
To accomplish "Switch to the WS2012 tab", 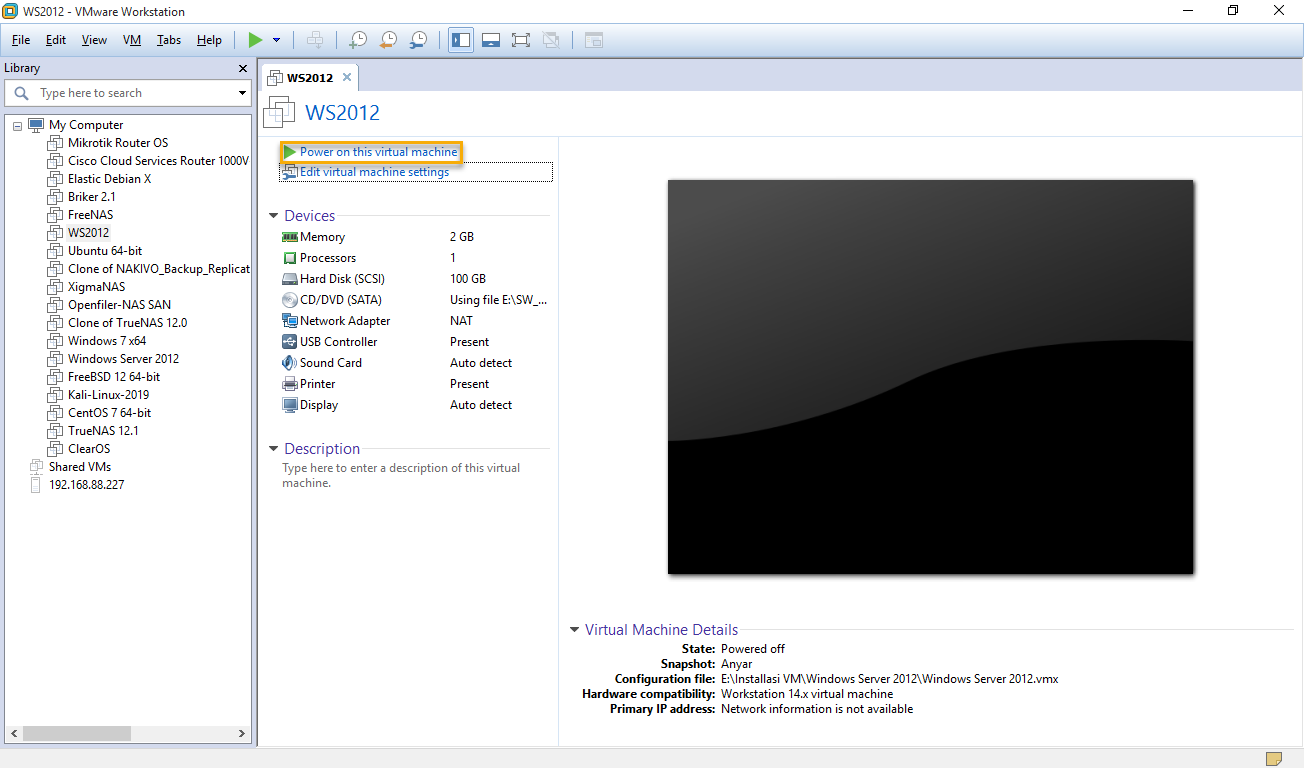I will [309, 76].
